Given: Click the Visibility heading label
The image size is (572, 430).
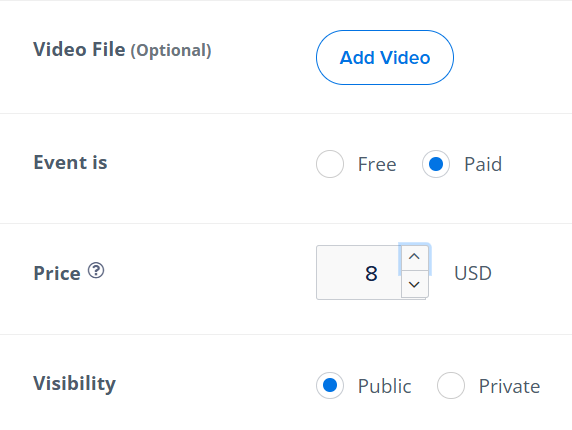Looking at the screenshot, I should point(74,384).
